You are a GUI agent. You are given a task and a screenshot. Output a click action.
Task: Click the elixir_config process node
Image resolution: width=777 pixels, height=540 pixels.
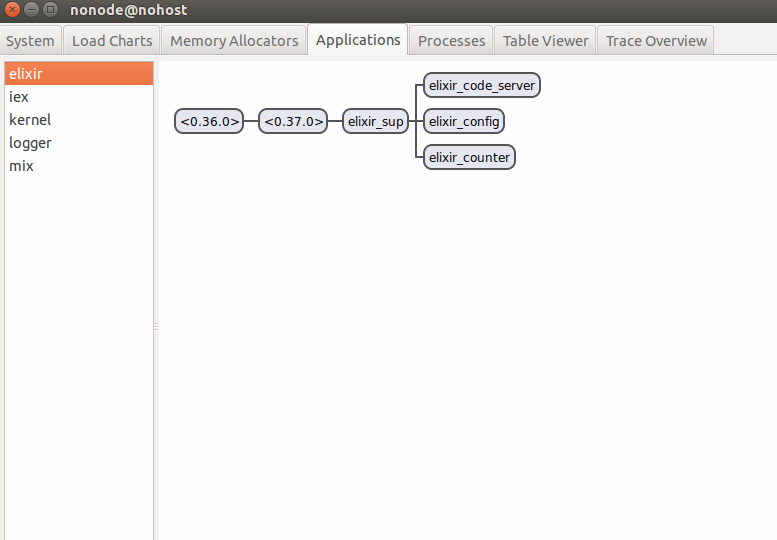[464, 121]
